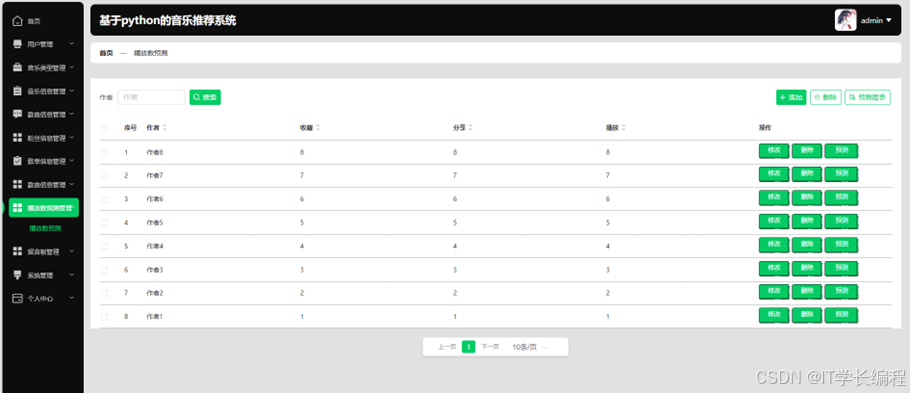Open the 预测图表 prediction chart button
910x393 pixels.
coord(868,98)
